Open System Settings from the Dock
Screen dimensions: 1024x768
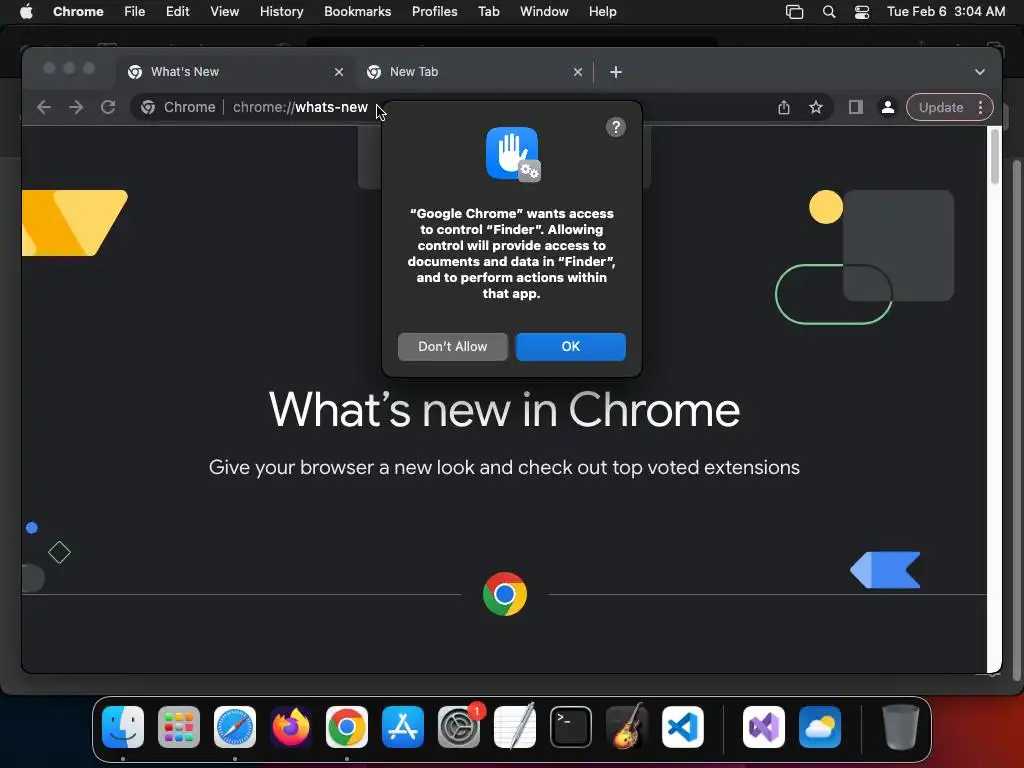[x=459, y=727]
